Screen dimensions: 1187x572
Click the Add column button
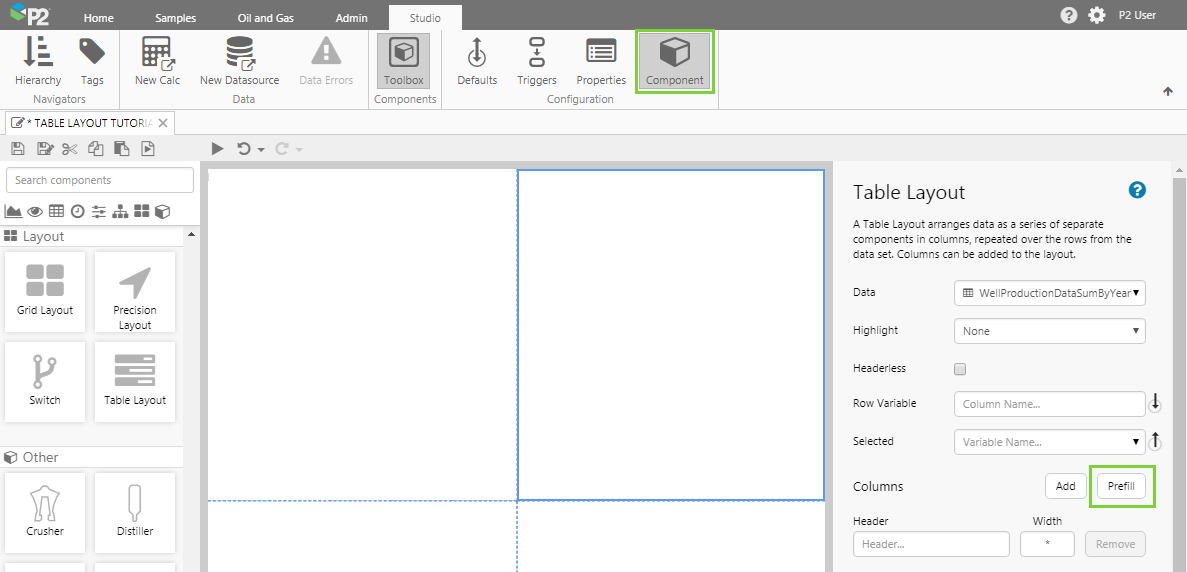point(1065,486)
